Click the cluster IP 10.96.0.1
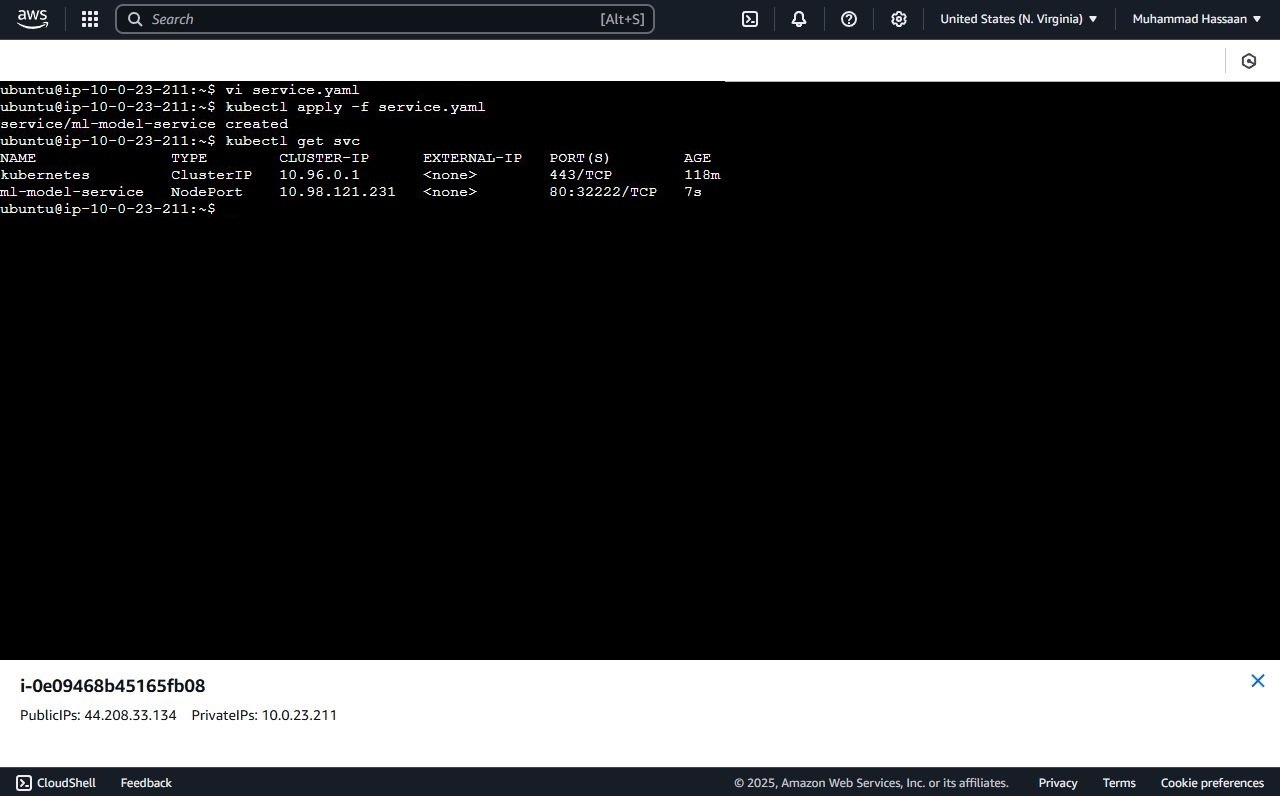Image resolution: width=1280 pixels, height=796 pixels. pyautogui.click(x=319, y=175)
